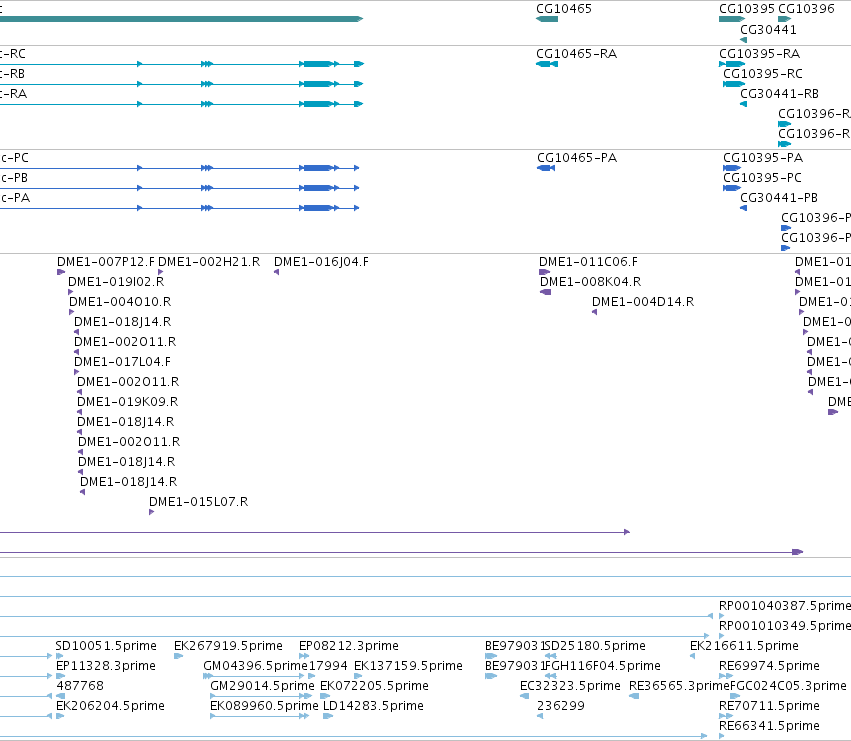Select transcript CG10395-RC

[763, 74]
